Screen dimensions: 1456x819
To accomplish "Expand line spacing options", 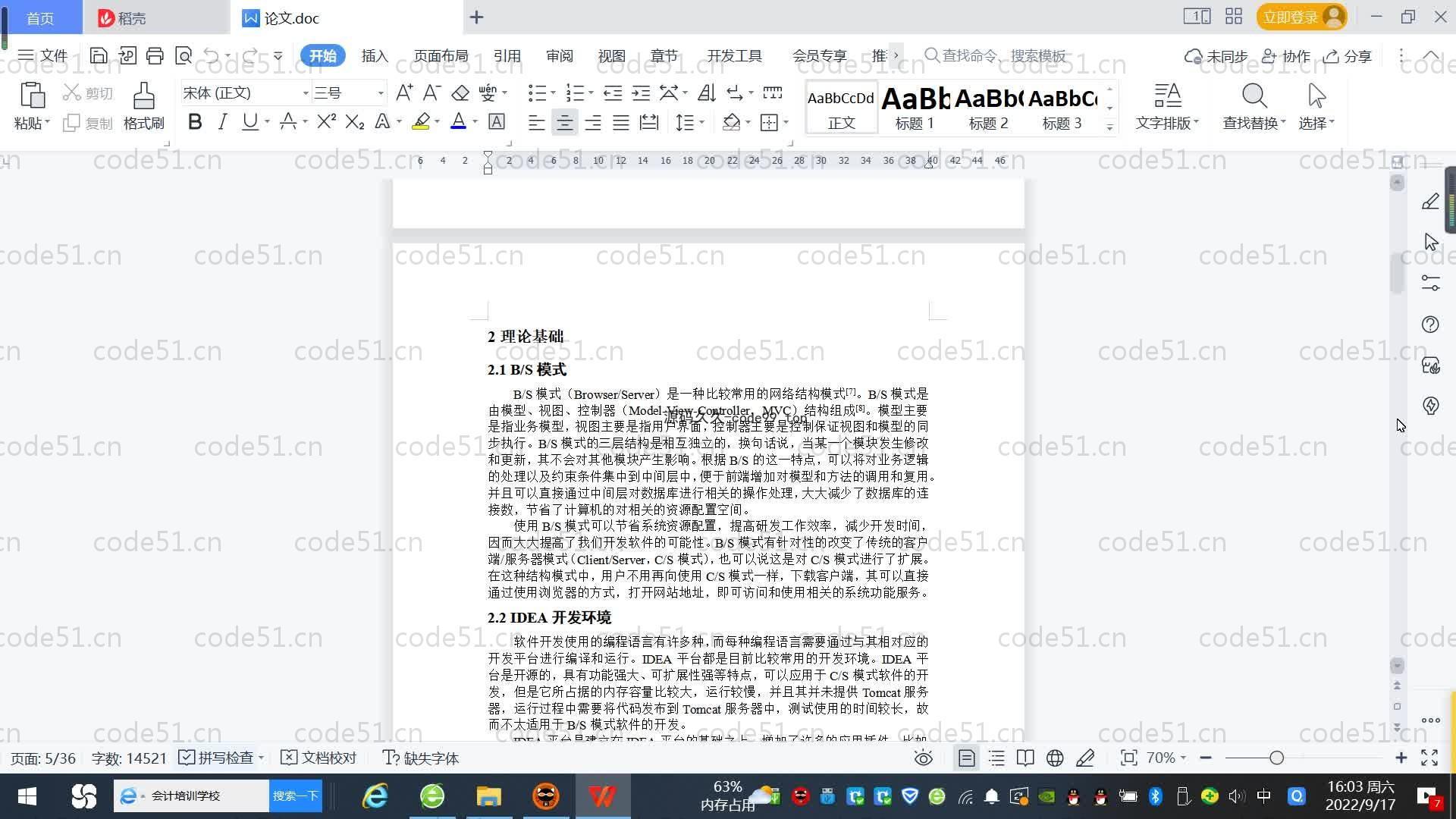I will (x=702, y=122).
